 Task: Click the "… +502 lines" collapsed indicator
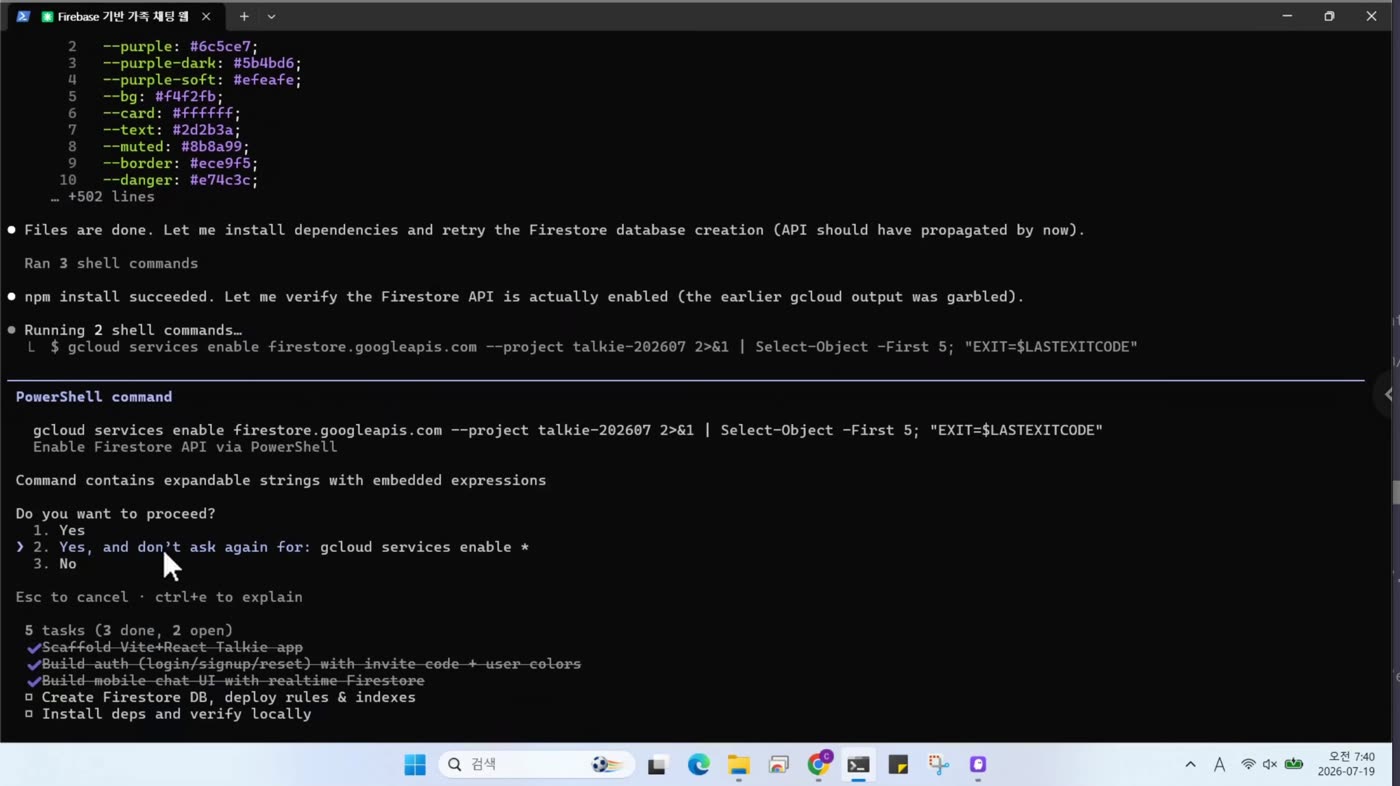[102, 197]
